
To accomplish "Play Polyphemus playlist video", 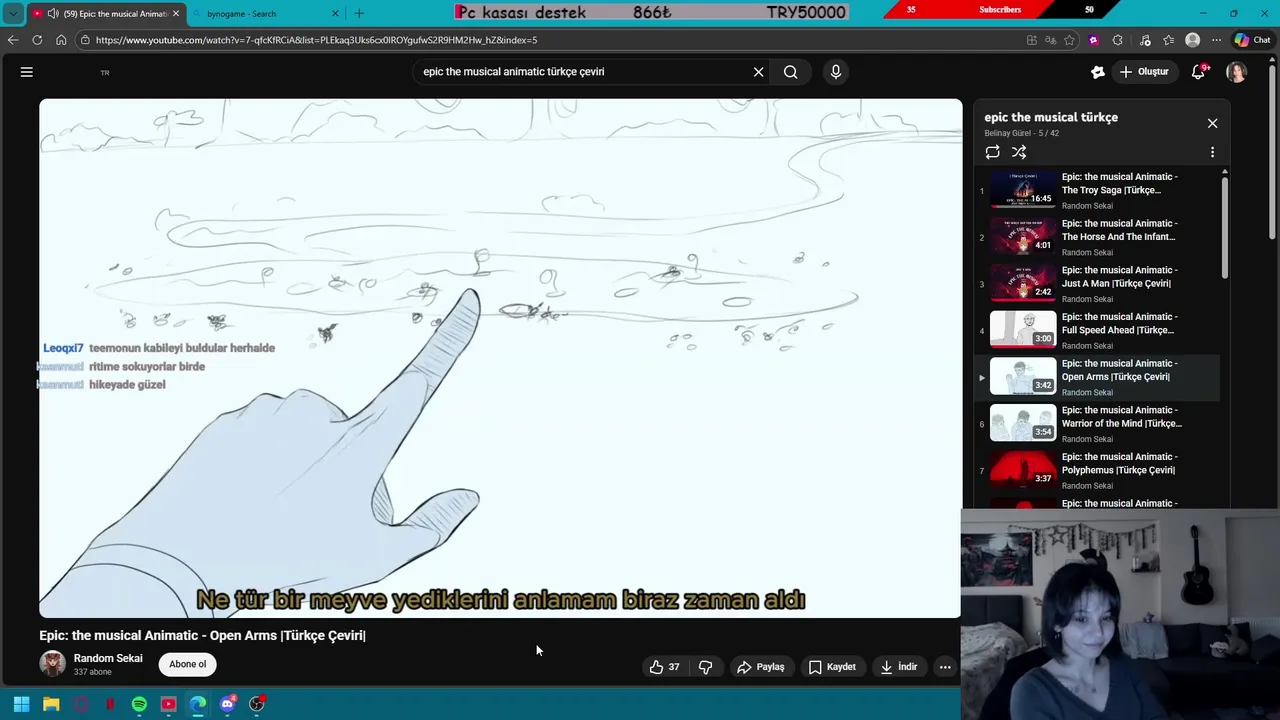I will [x=1097, y=470].
